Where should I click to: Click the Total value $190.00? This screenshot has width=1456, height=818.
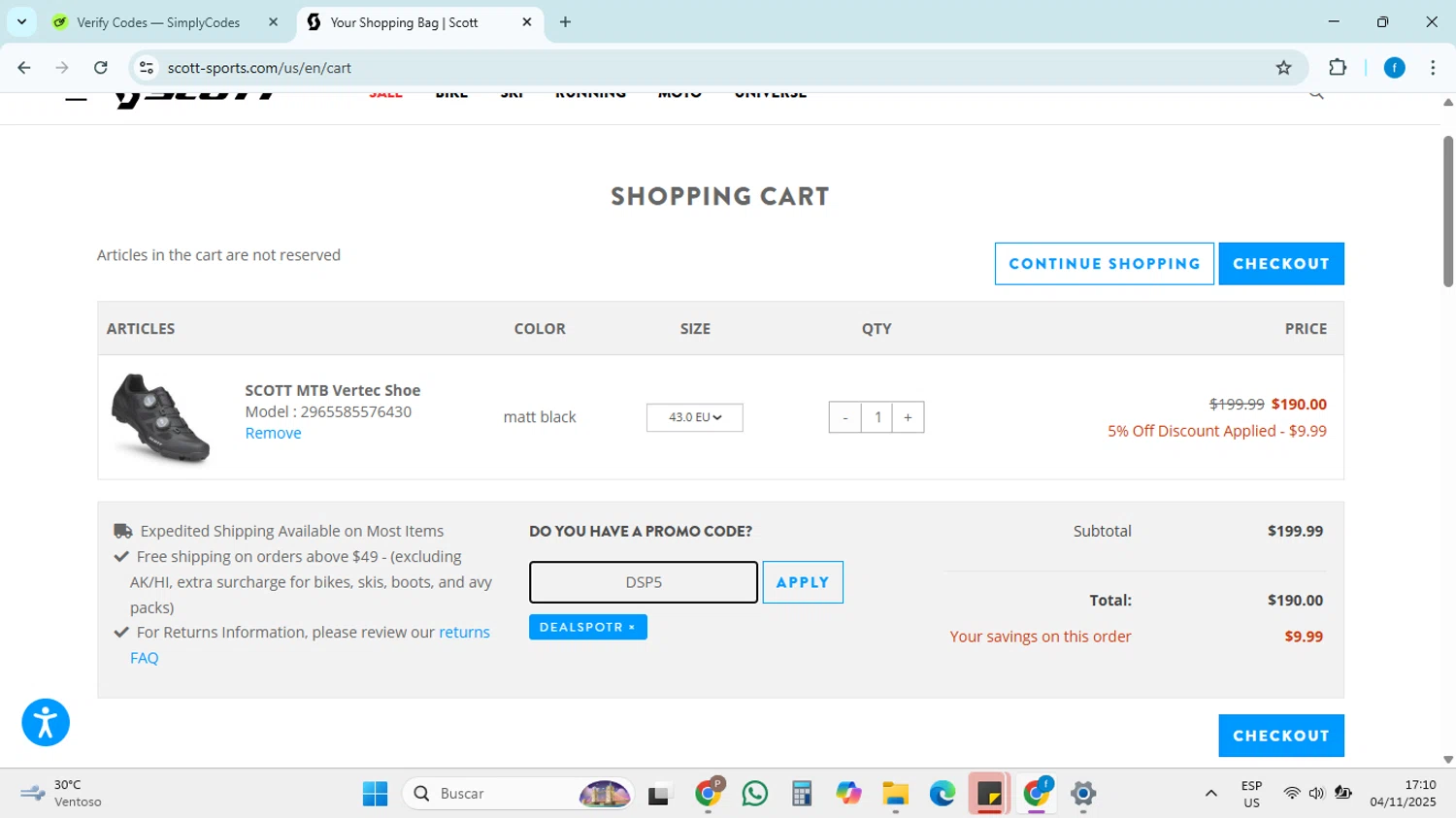(1295, 600)
